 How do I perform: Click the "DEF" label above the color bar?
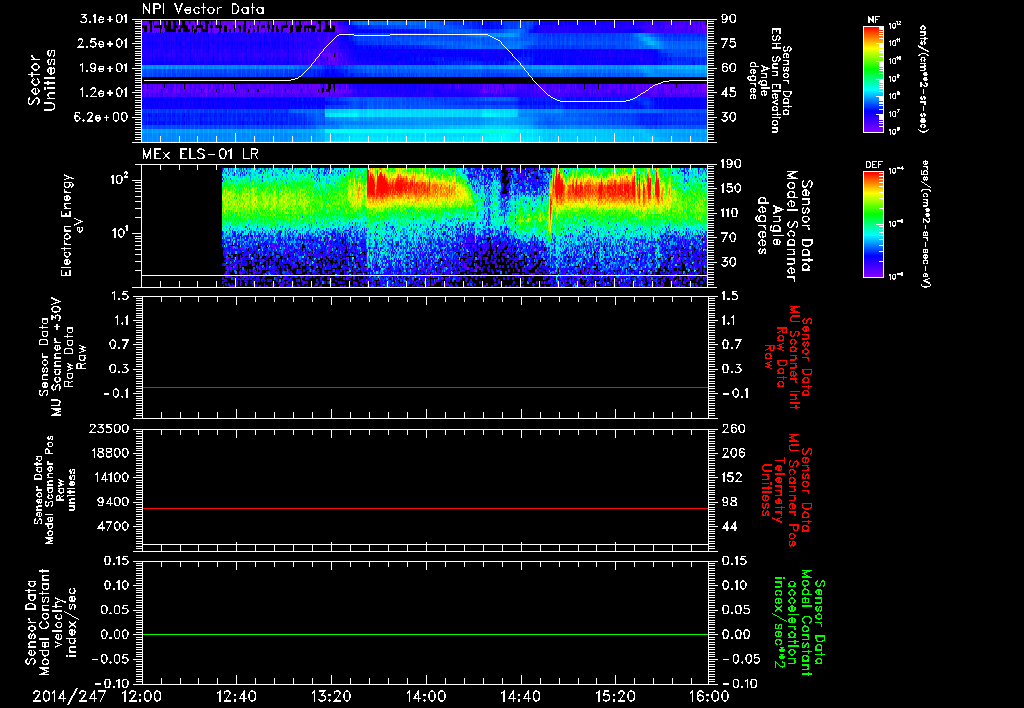point(873,165)
